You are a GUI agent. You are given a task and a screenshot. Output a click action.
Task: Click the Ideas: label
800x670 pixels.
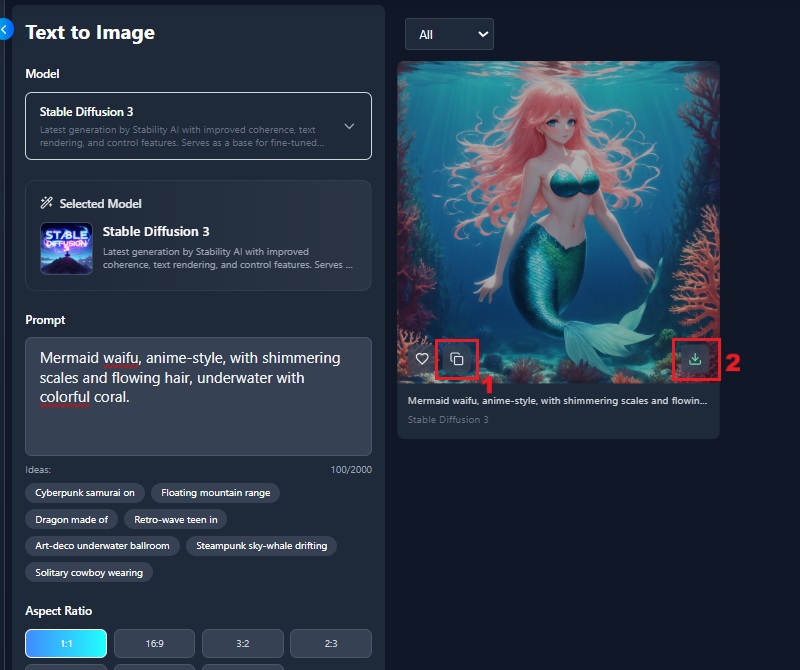[38, 469]
